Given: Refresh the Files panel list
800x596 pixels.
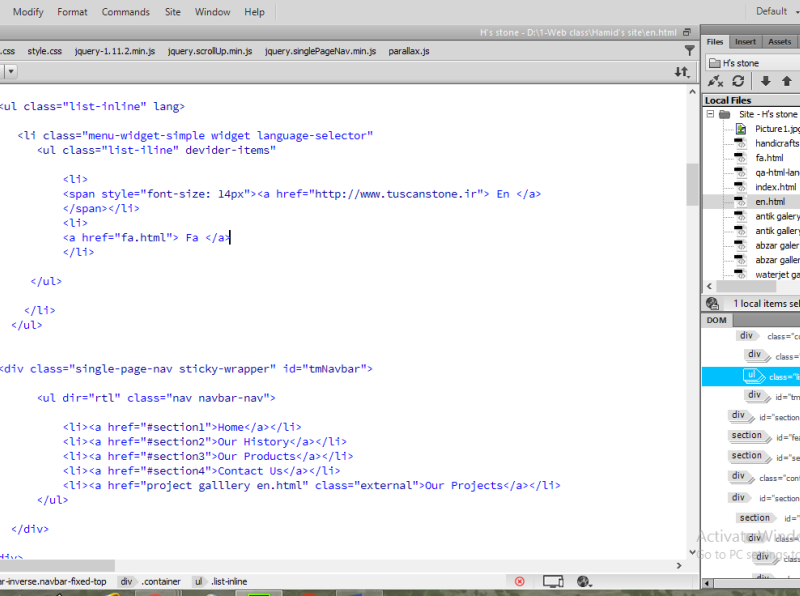Looking at the screenshot, I should (x=738, y=82).
